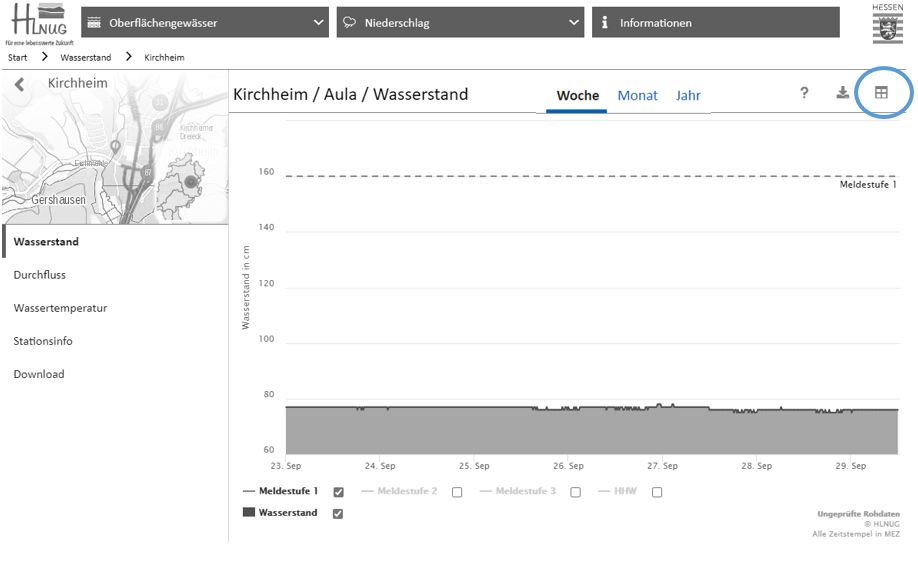This screenshot has width=918, height=573.
Task: Click the Start breadcrumb link
Action: (17, 58)
